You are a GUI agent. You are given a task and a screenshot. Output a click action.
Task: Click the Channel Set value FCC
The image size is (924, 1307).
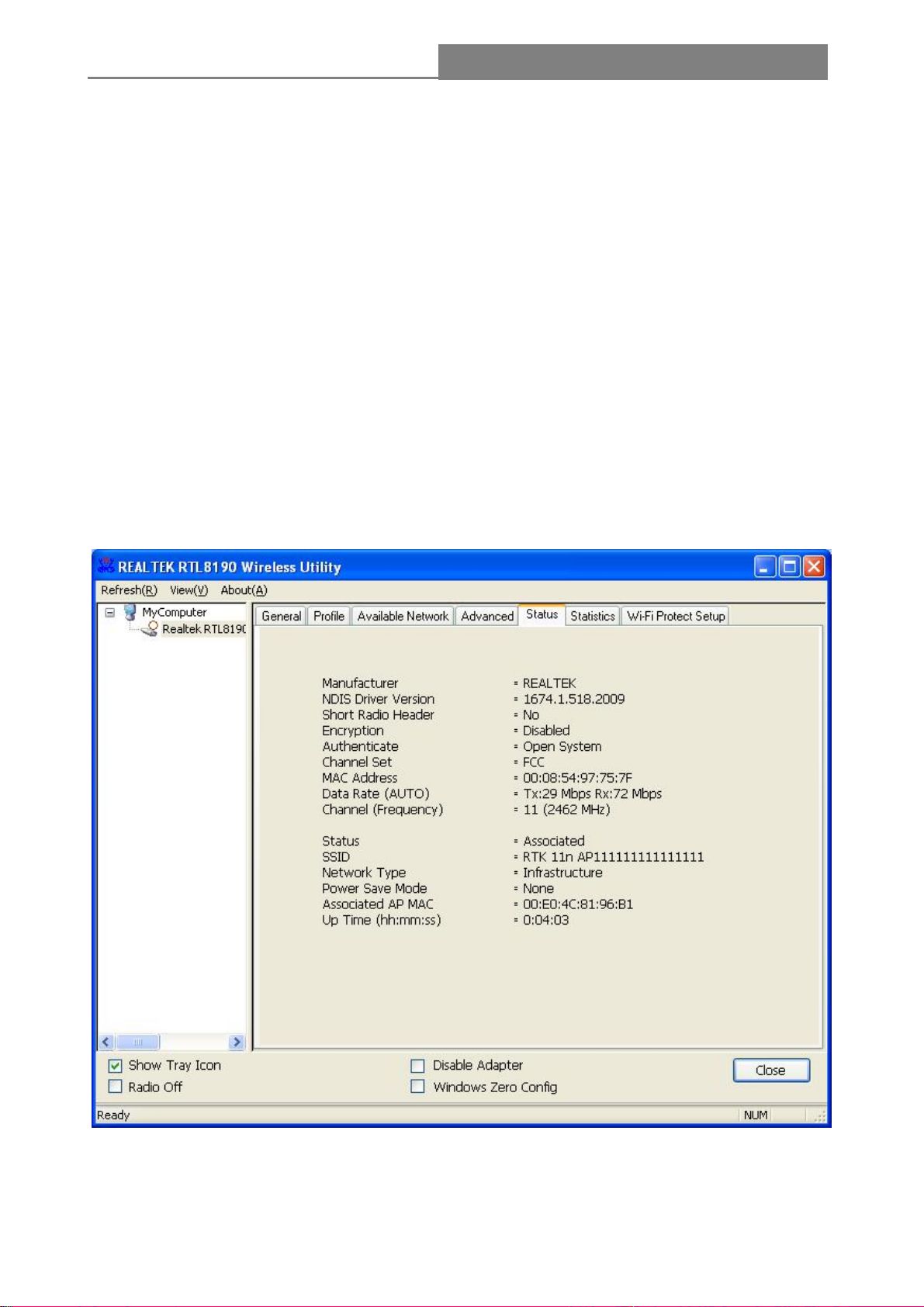(534, 762)
